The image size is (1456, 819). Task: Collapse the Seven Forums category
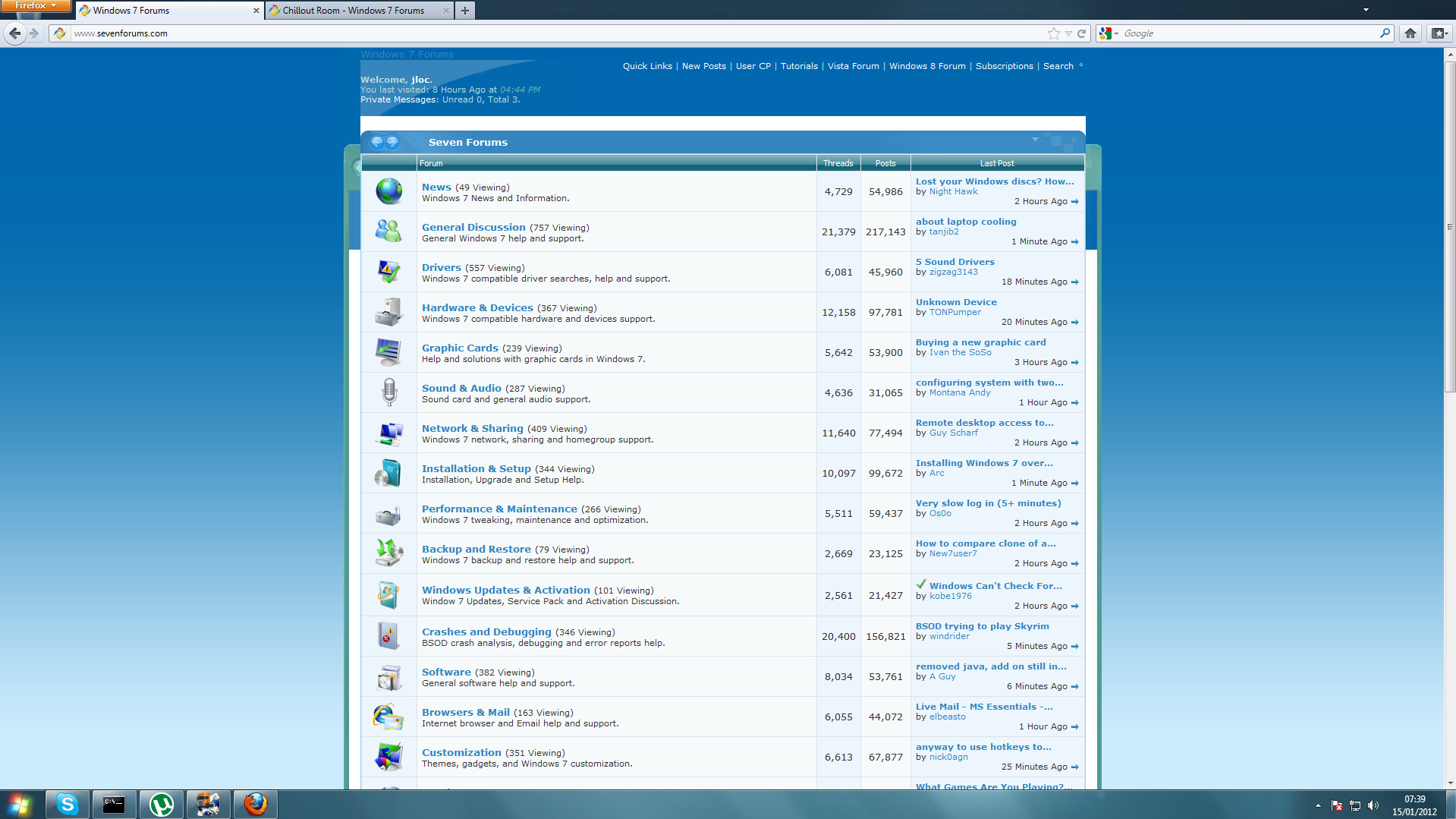[1035, 140]
